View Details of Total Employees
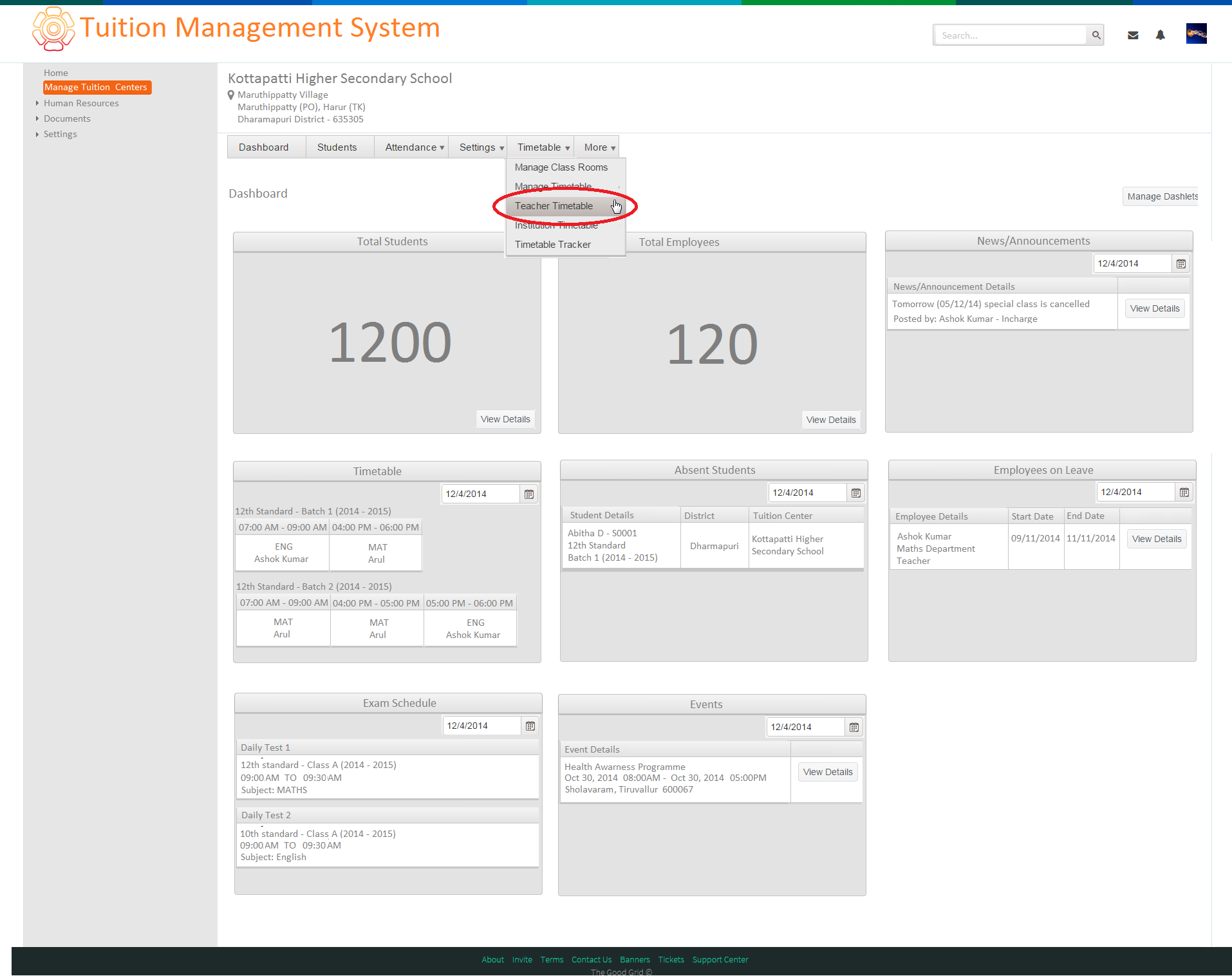This screenshot has height=976, width=1232. 831,420
